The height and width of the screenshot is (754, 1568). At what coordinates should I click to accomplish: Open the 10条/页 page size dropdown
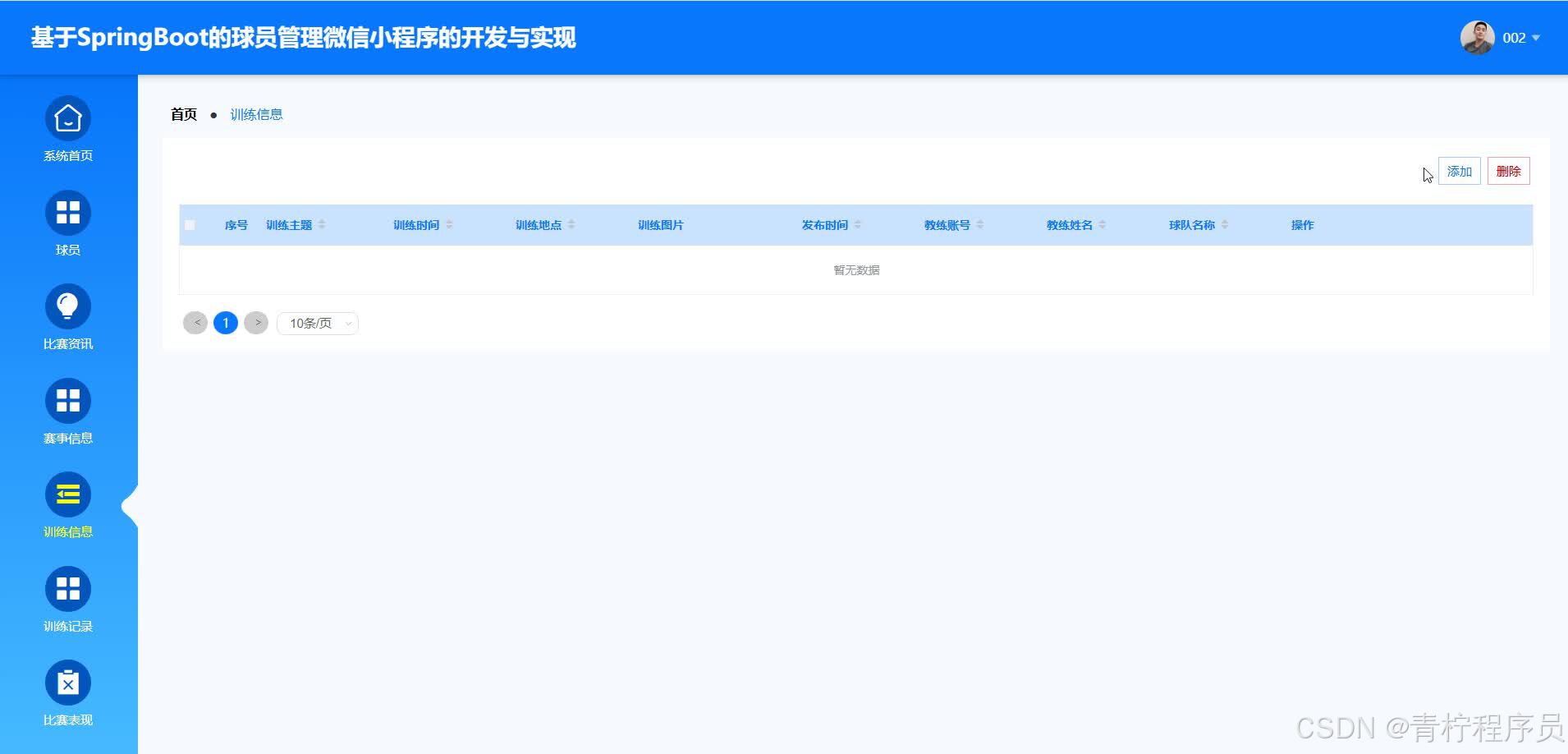(x=318, y=324)
